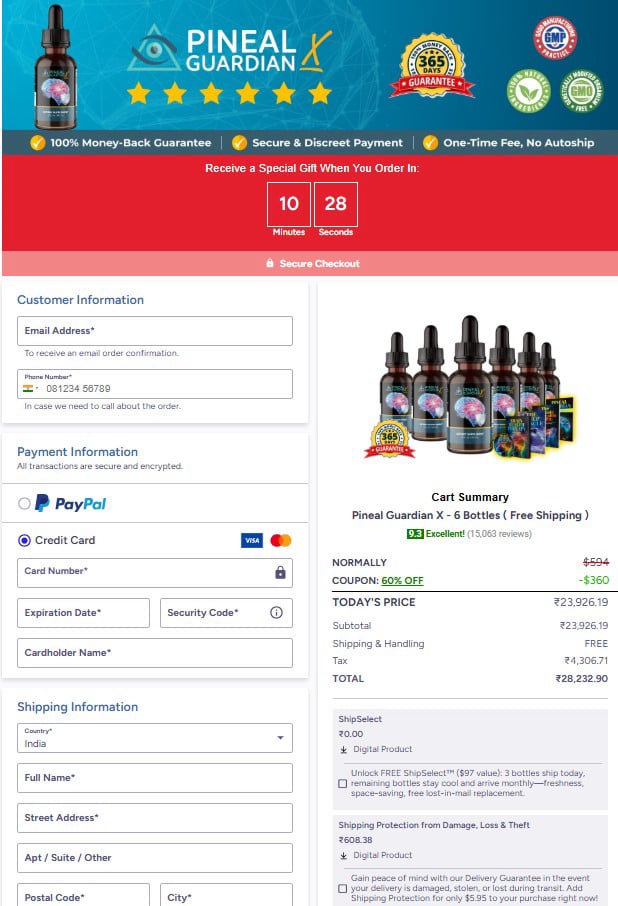Click the Minutes countdown box
The image size is (618, 906).
point(289,204)
